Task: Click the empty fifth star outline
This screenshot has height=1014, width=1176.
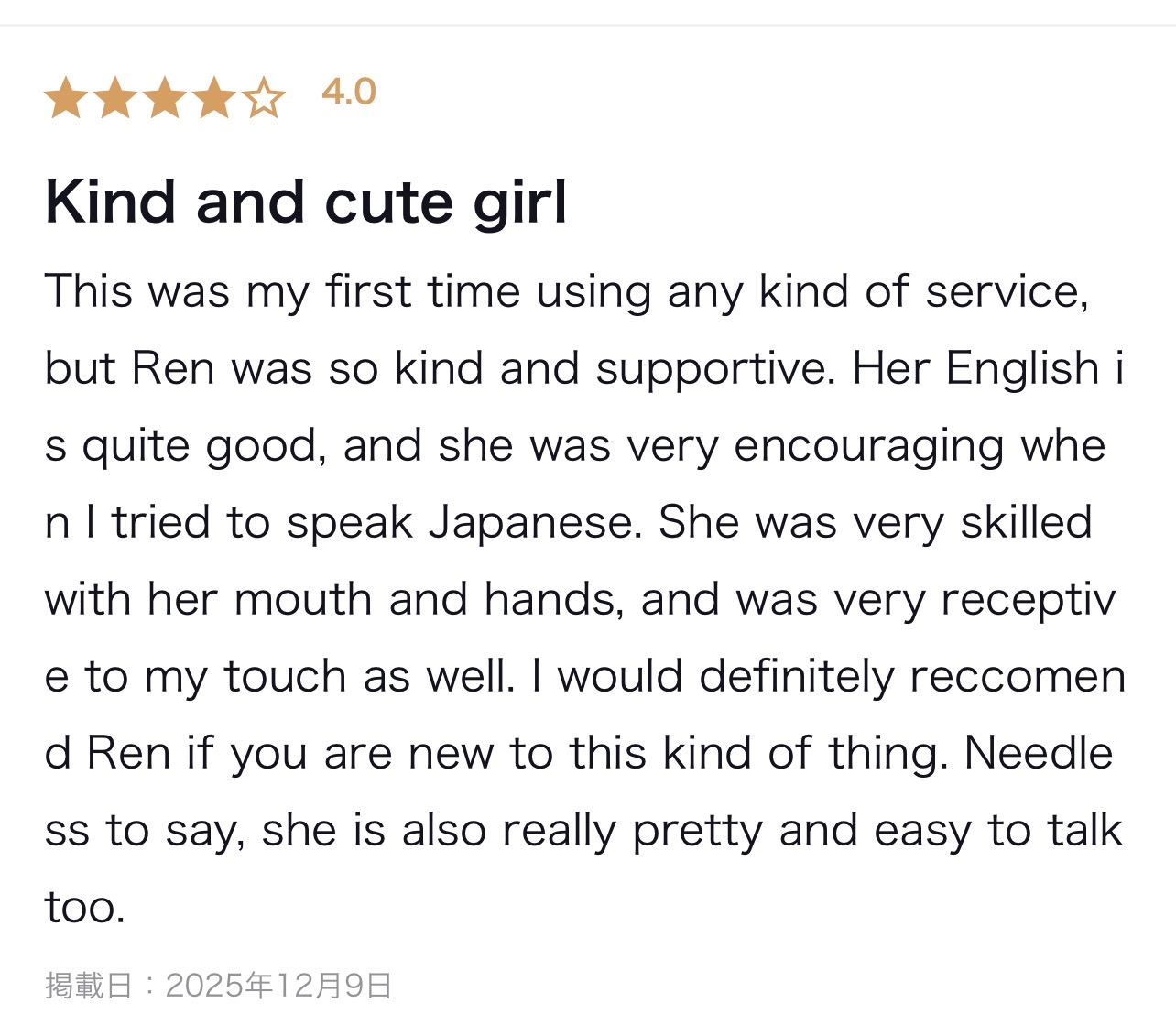Action: [264, 98]
